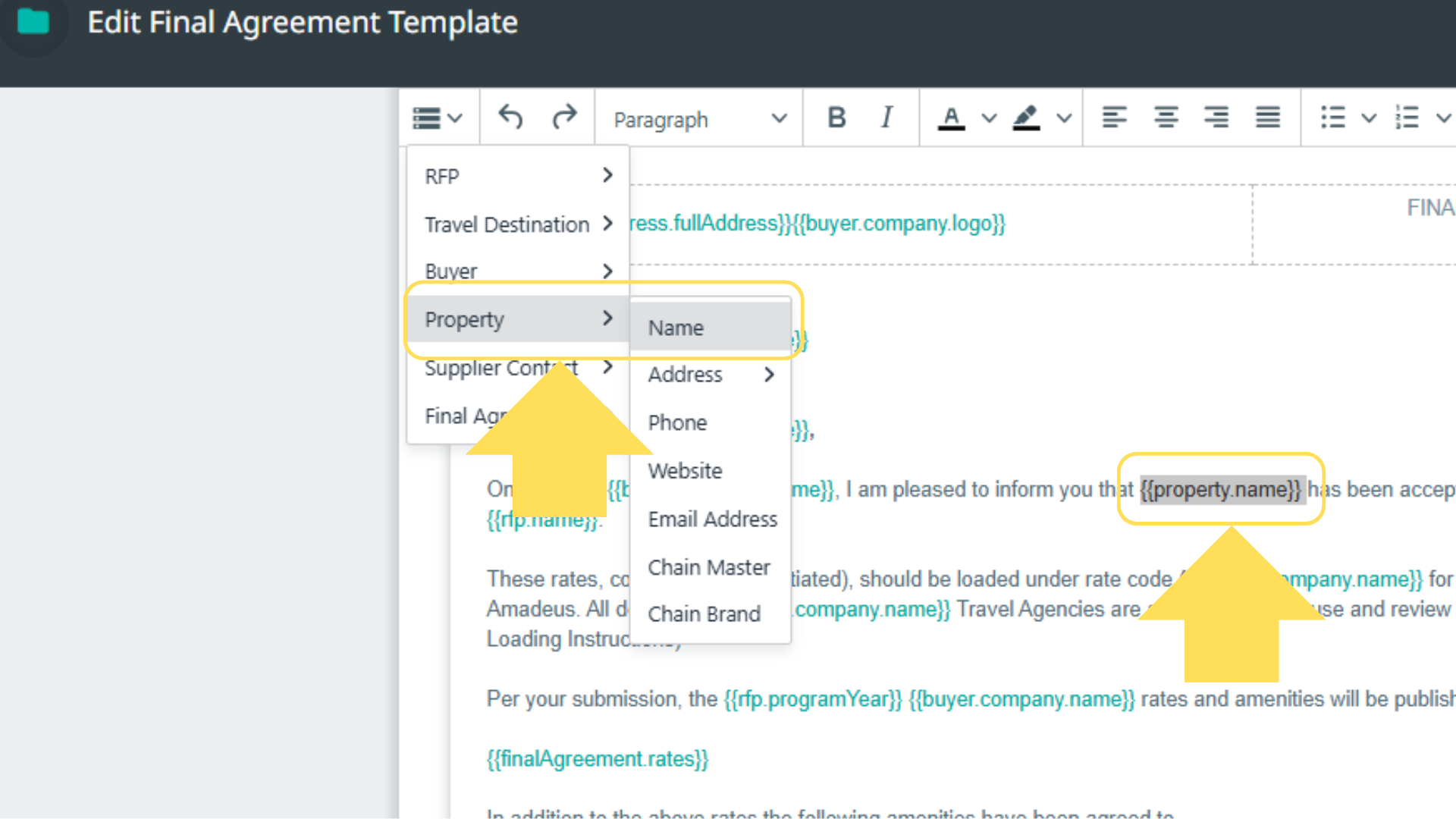
Task: Insert a bulleted list
Action: 1332,118
